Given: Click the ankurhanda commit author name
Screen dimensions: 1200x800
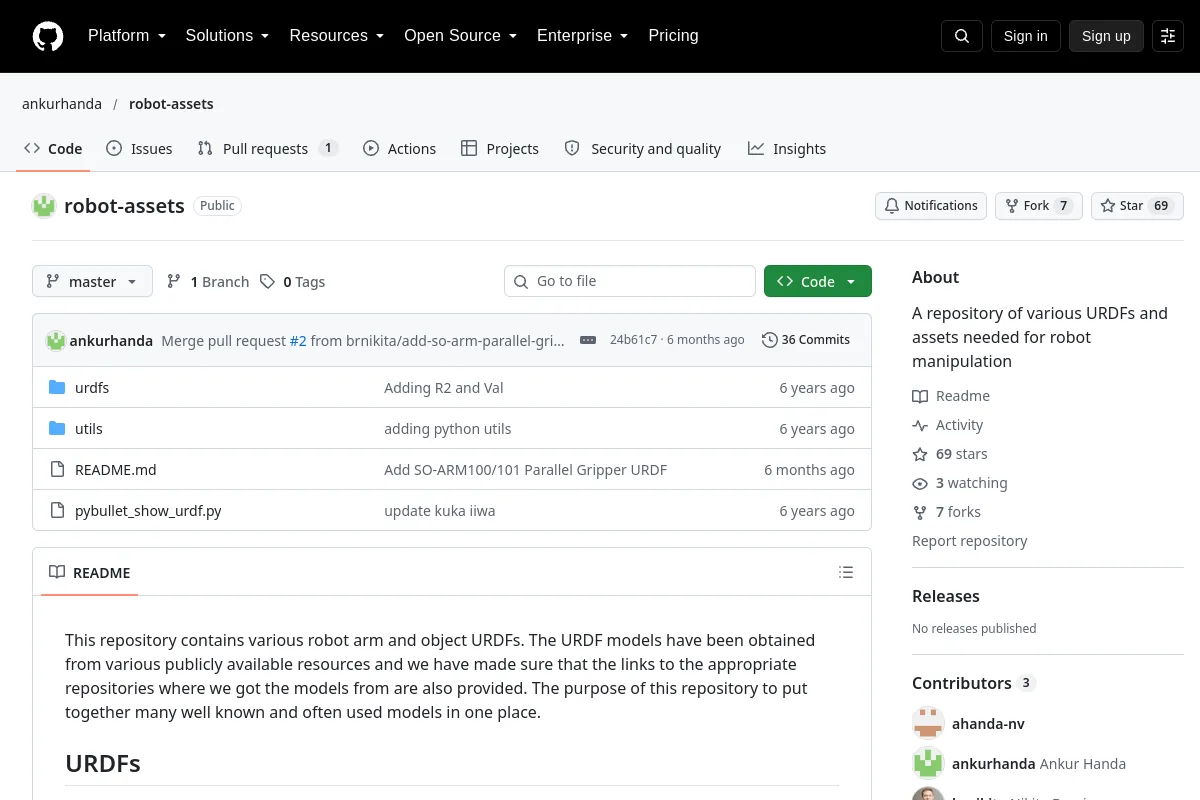Looking at the screenshot, I should pos(111,341).
